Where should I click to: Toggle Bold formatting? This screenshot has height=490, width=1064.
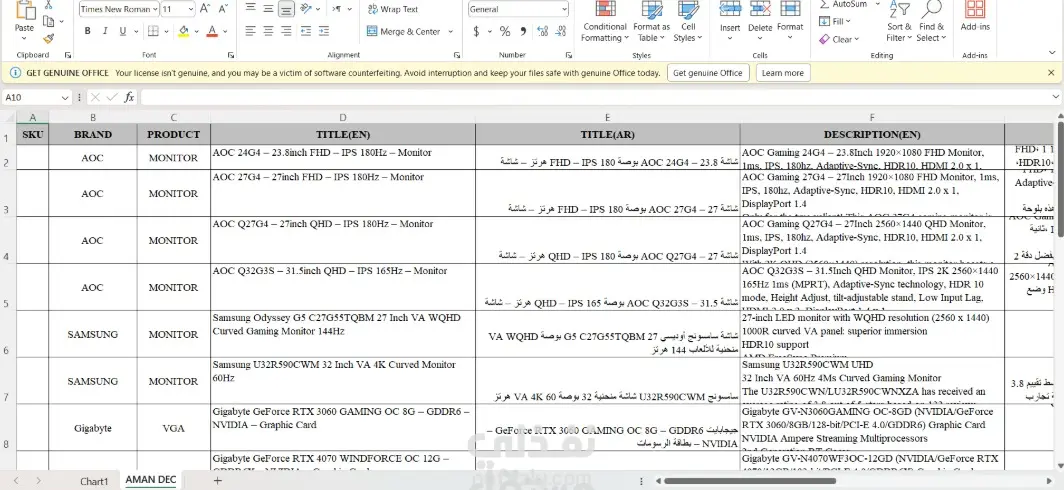pyautogui.click(x=88, y=31)
